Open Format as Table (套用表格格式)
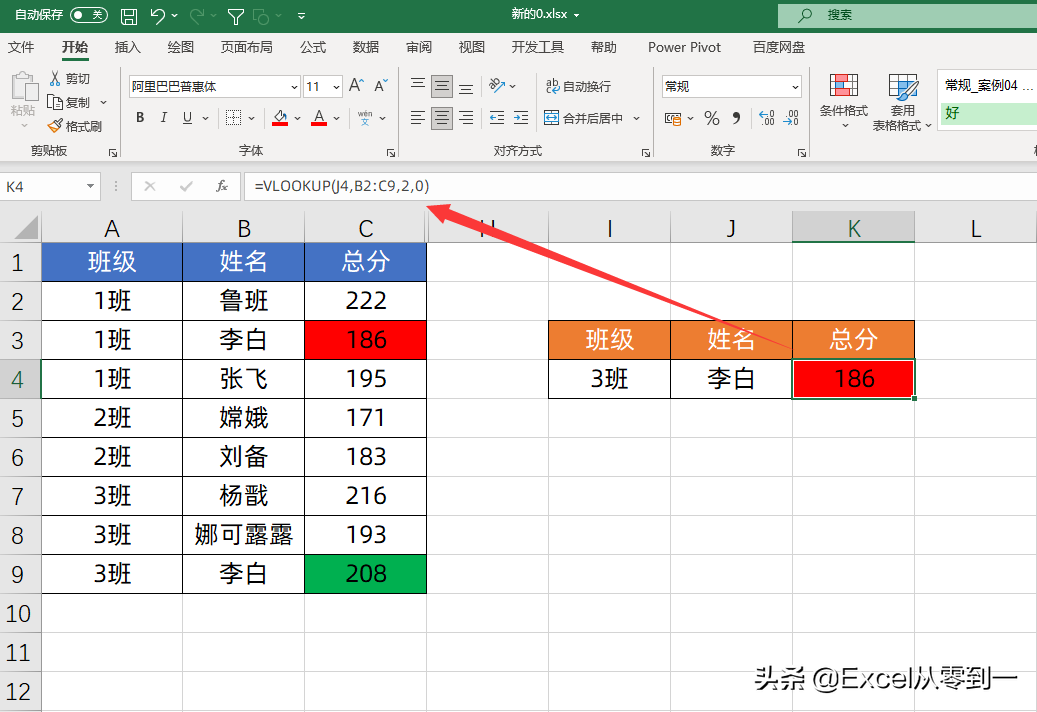 point(902,102)
